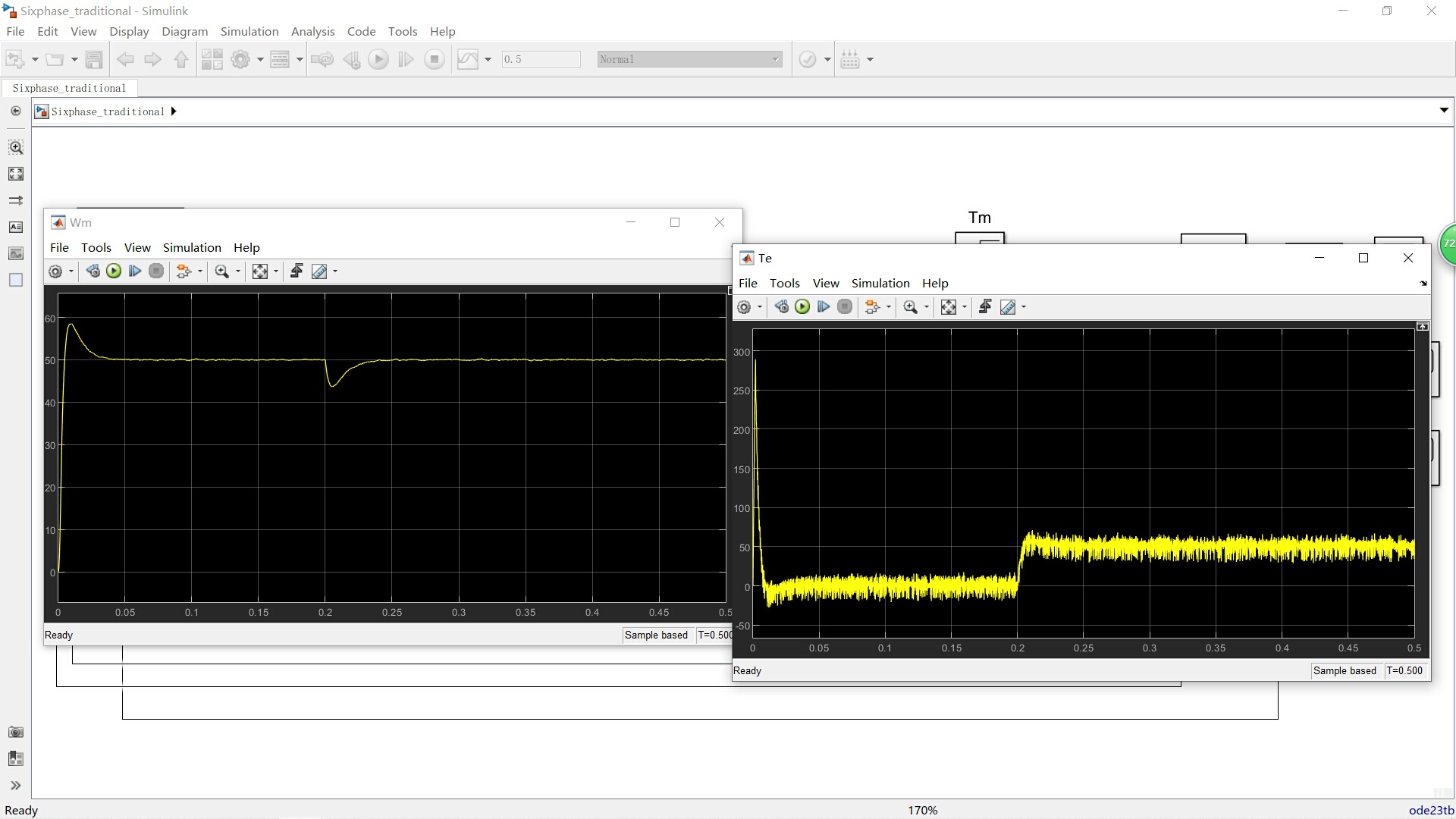The height and width of the screenshot is (819, 1456).
Task: Open Analysis menu in Simulink
Action: tap(312, 31)
